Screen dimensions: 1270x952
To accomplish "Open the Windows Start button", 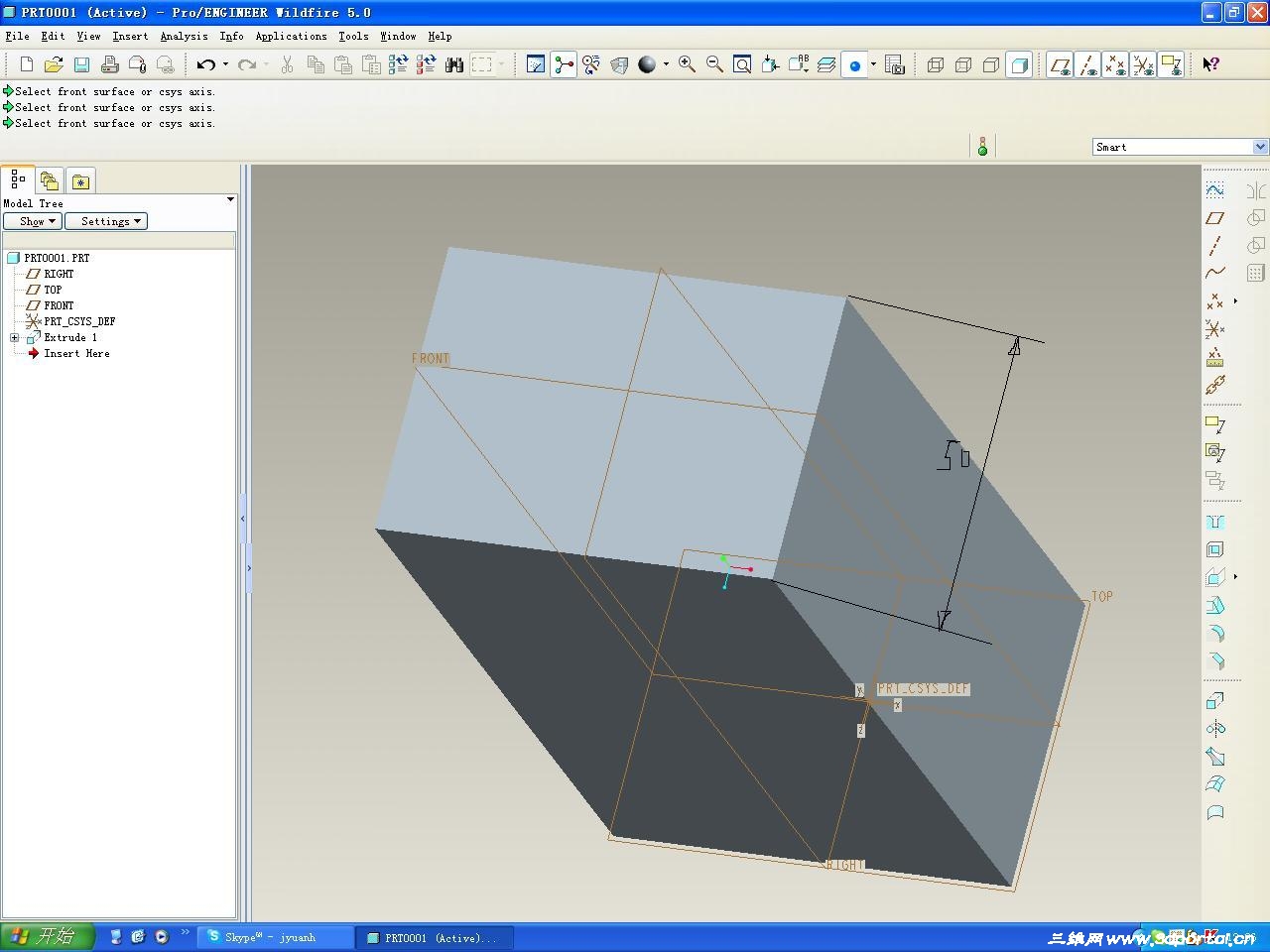I will point(48,936).
